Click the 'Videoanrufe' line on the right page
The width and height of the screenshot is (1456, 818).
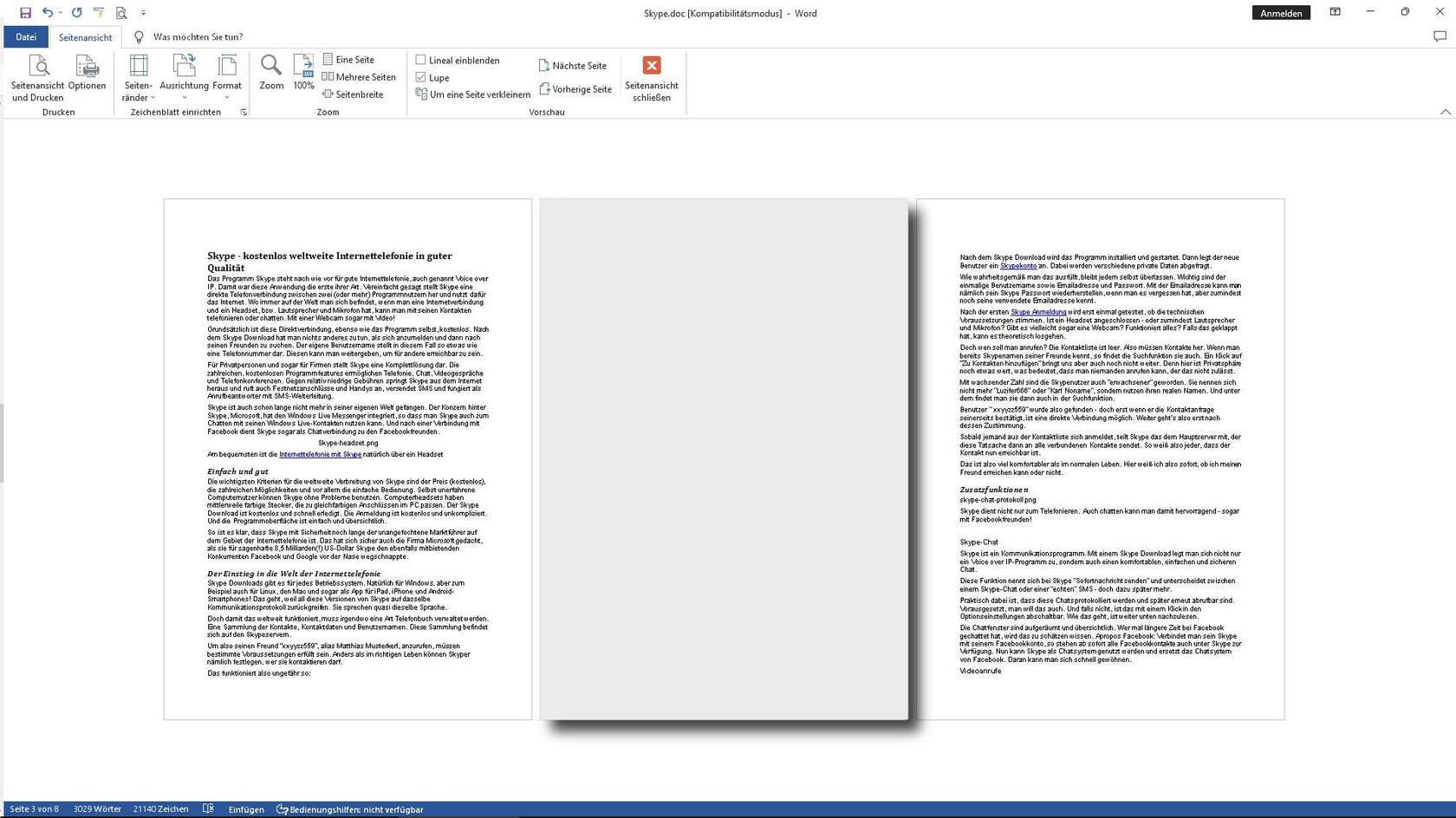(x=980, y=671)
